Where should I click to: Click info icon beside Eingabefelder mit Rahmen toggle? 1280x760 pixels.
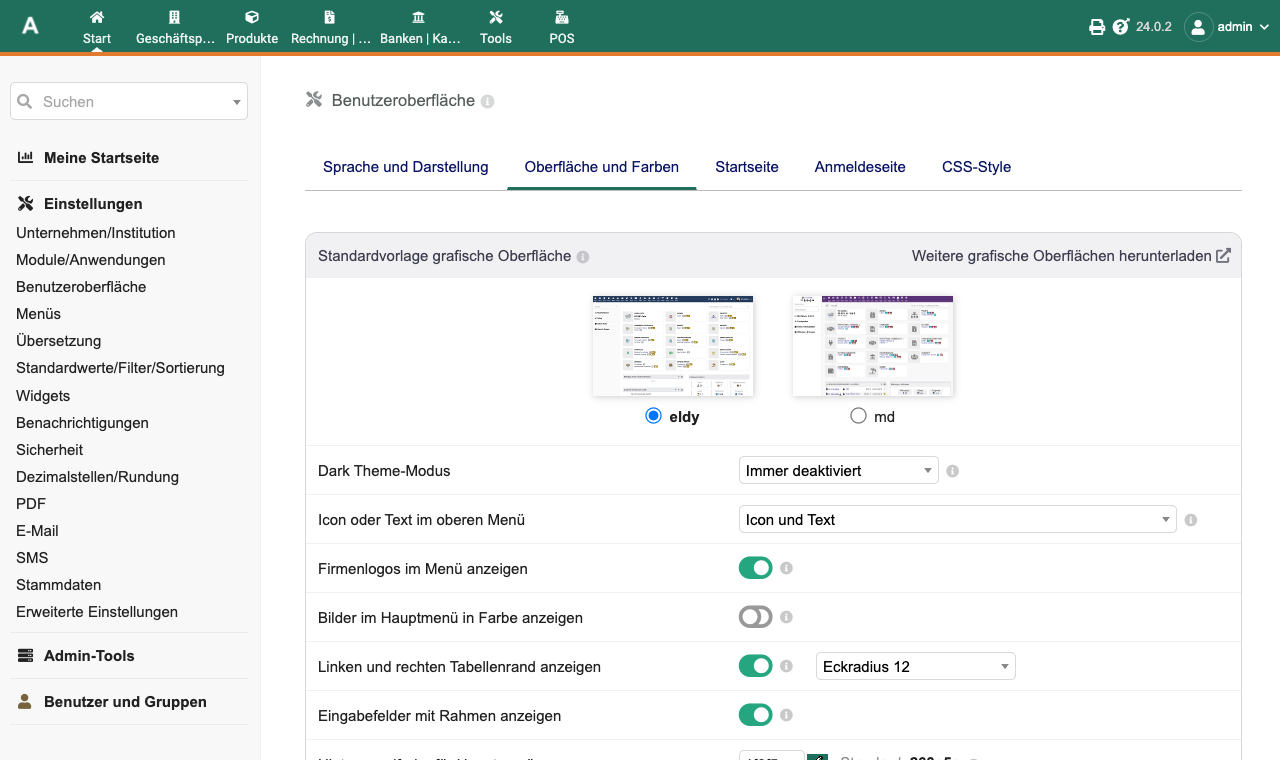[786, 716]
